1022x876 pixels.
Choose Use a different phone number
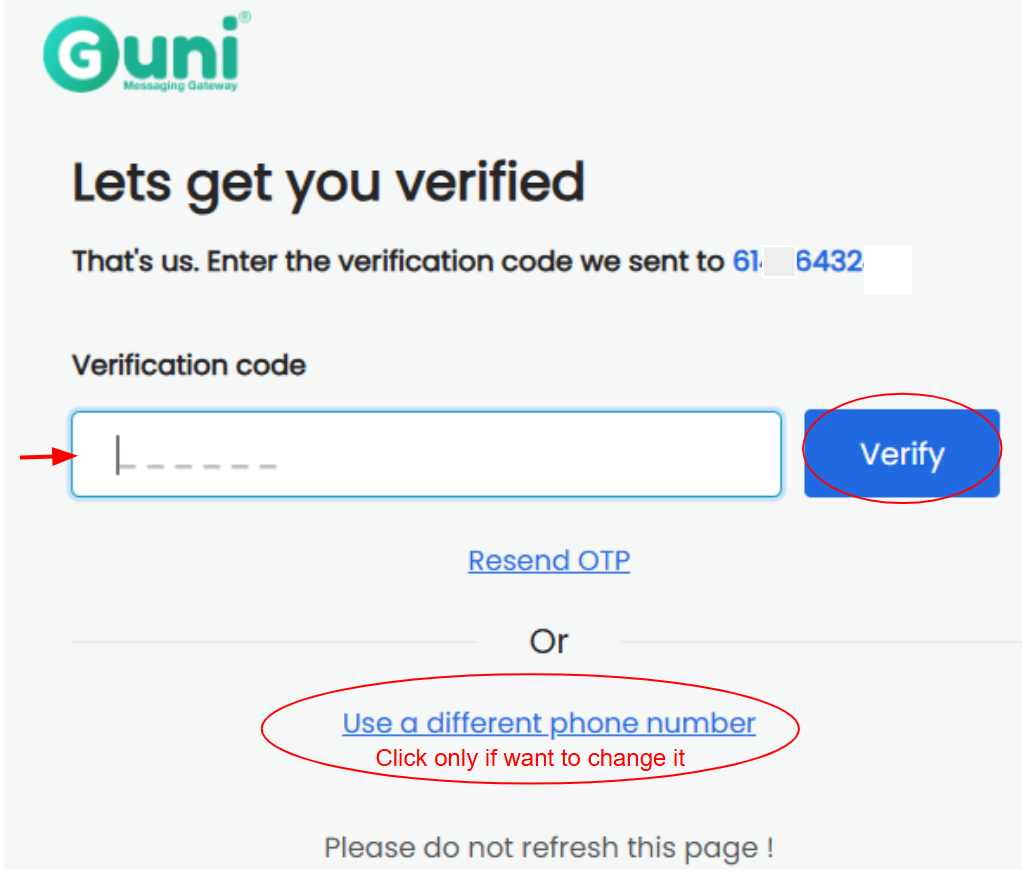pyautogui.click(x=549, y=723)
